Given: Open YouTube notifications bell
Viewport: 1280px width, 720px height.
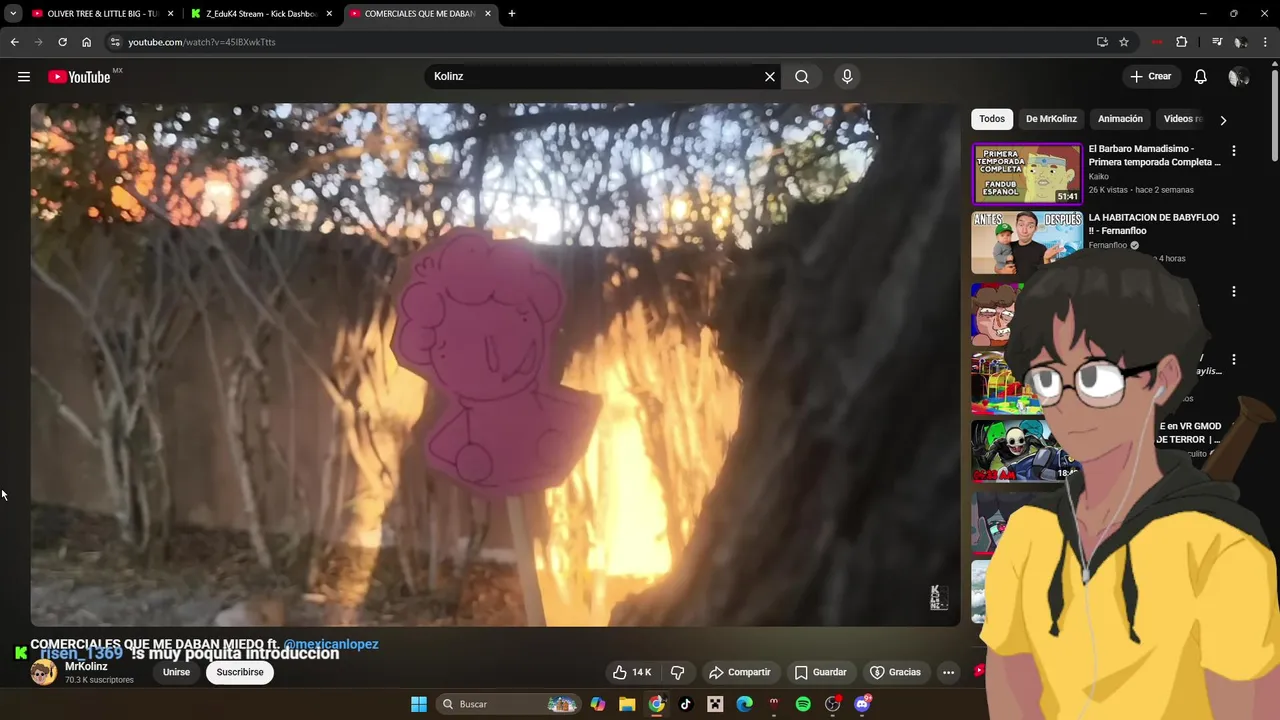Looking at the screenshot, I should (1201, 77).
